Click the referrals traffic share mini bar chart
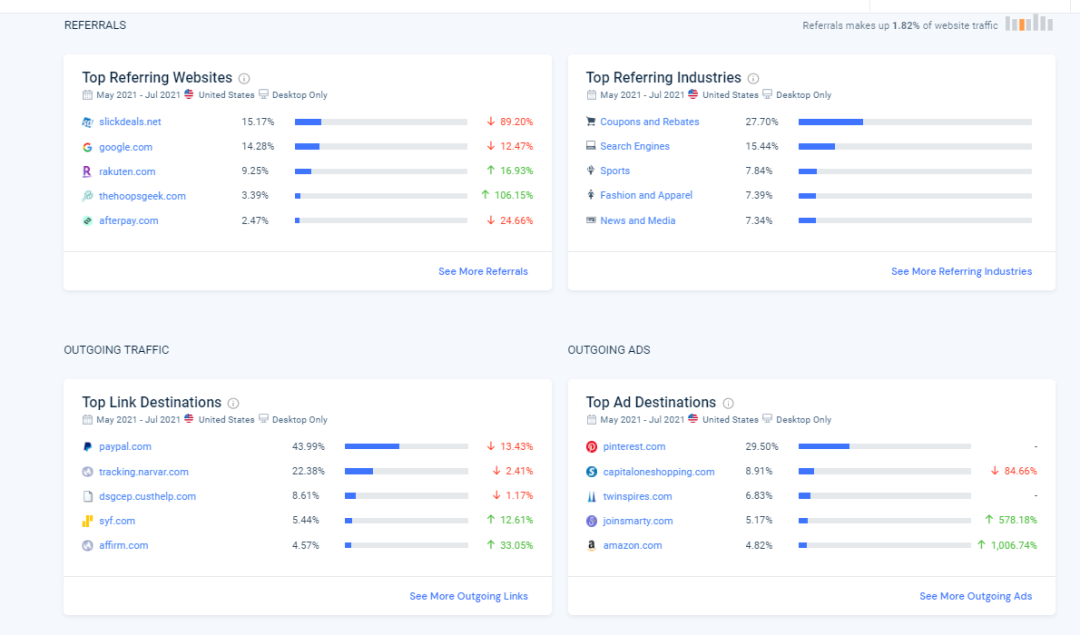Screen dimensions: 1080x635 point(1028,24)
